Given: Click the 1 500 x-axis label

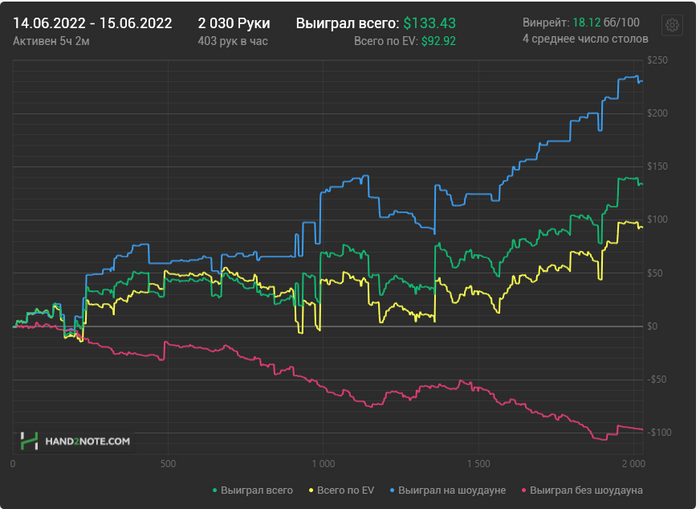Looking at the screenshot, I should (479, 463).
